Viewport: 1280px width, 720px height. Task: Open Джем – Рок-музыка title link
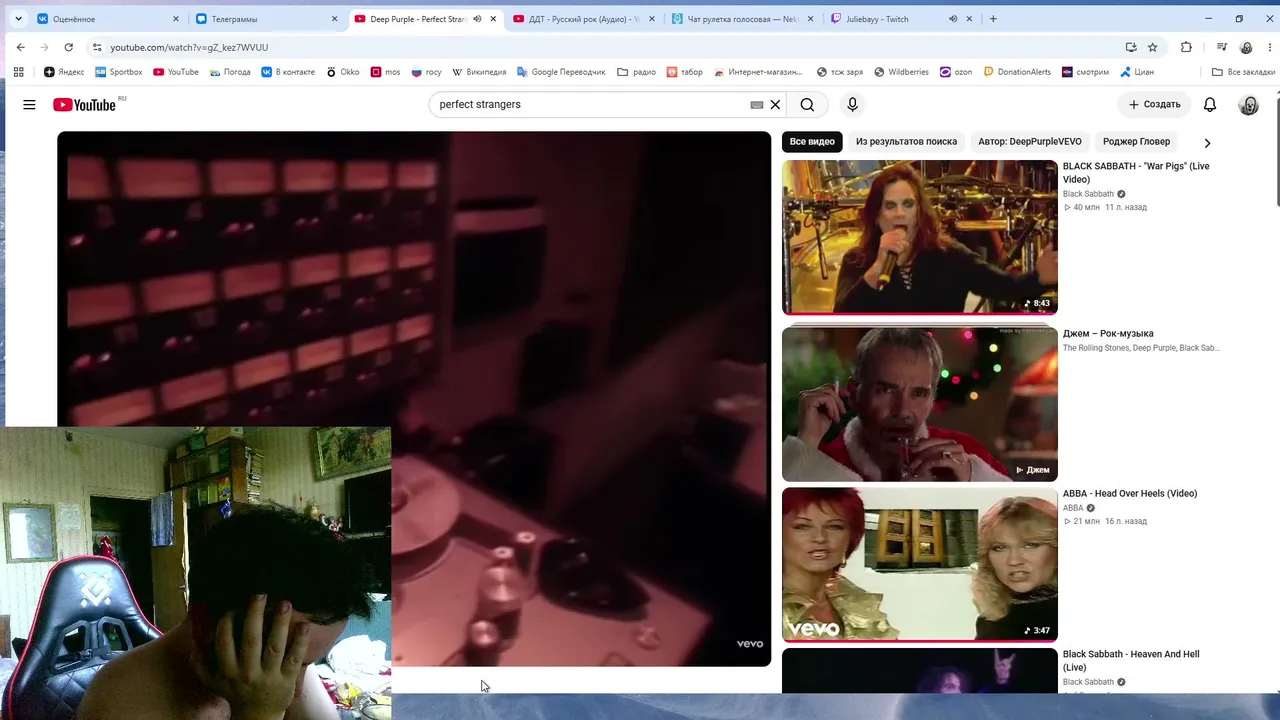[1108, 333]
